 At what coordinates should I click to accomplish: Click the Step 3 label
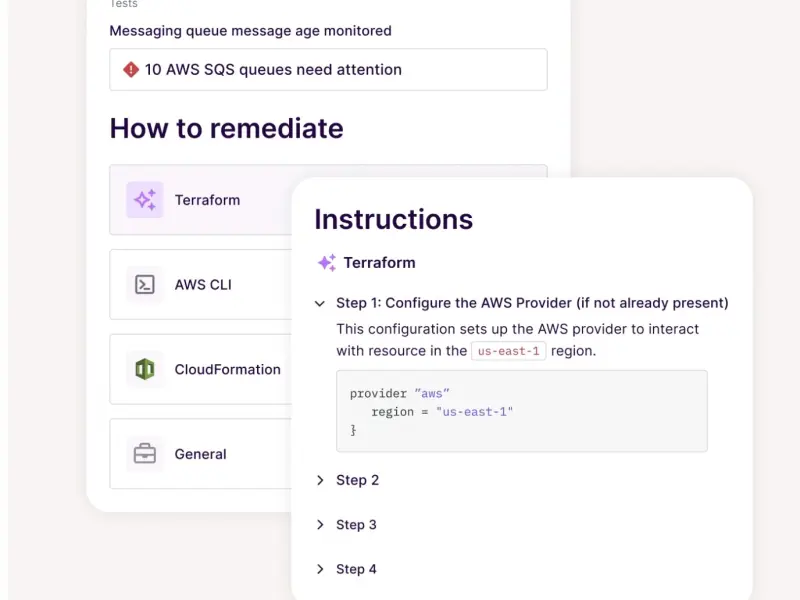click(x=357, y=525)
